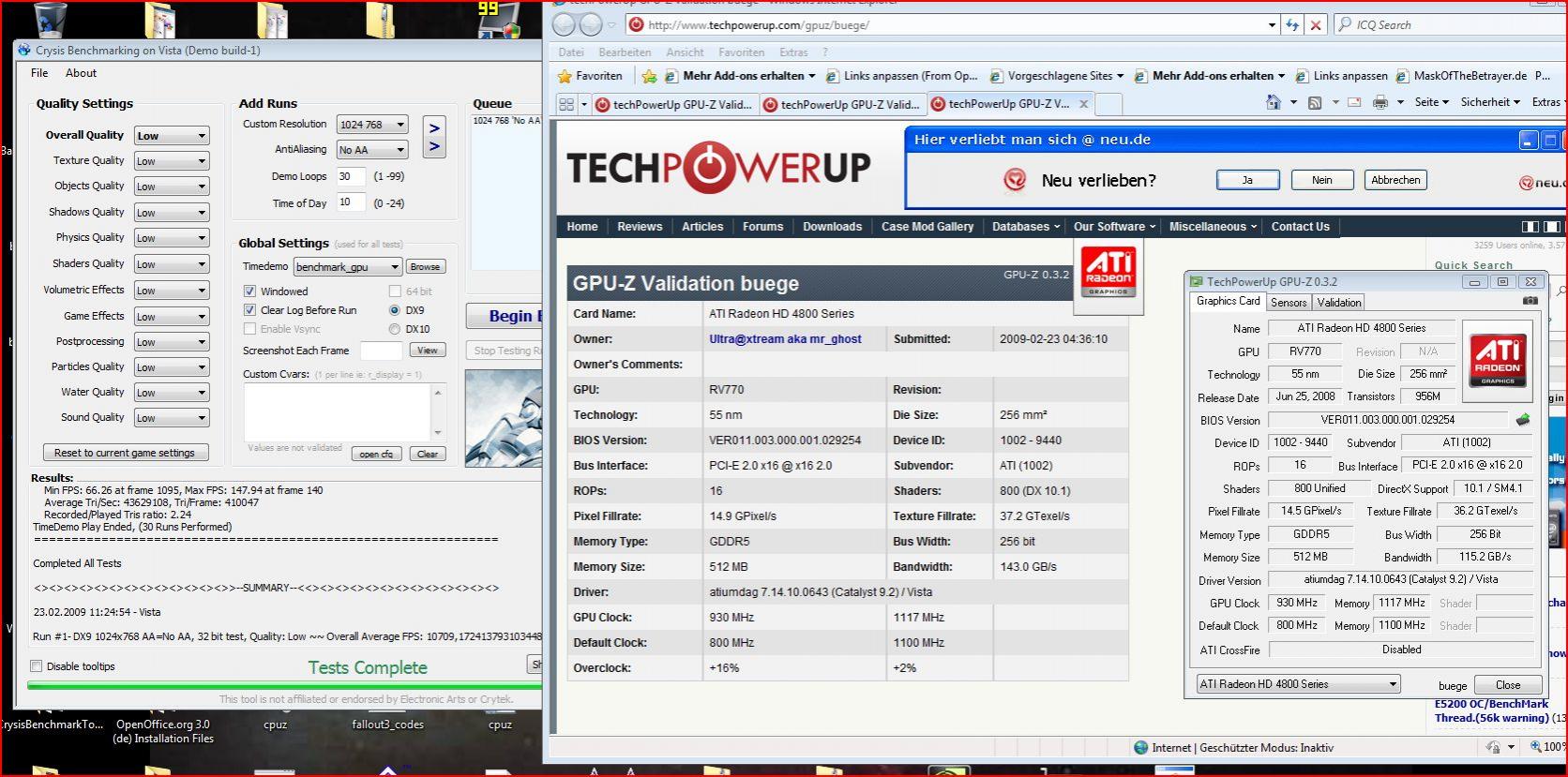
Task: Click the IE Home icon
Action: pos(1274,102)
